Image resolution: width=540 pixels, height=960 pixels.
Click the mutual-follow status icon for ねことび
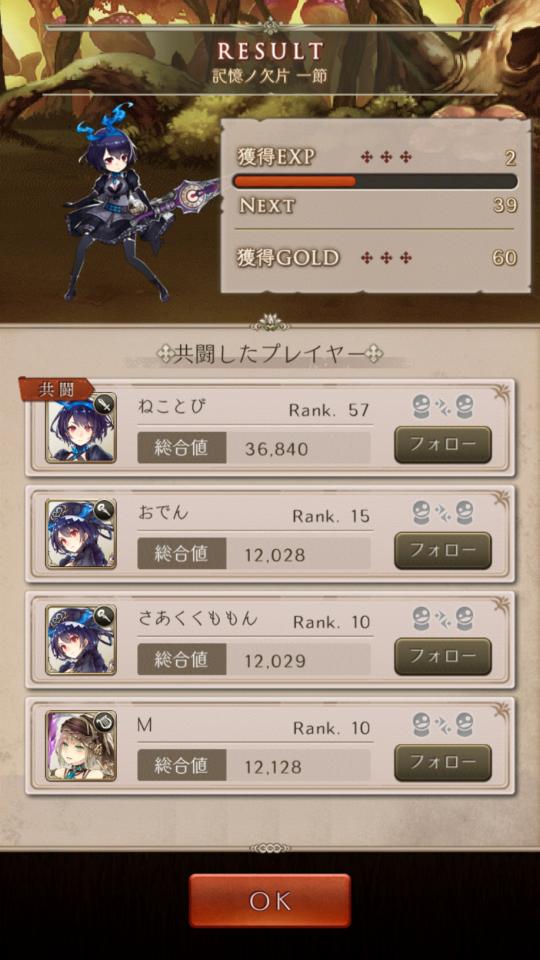point(443,407)
